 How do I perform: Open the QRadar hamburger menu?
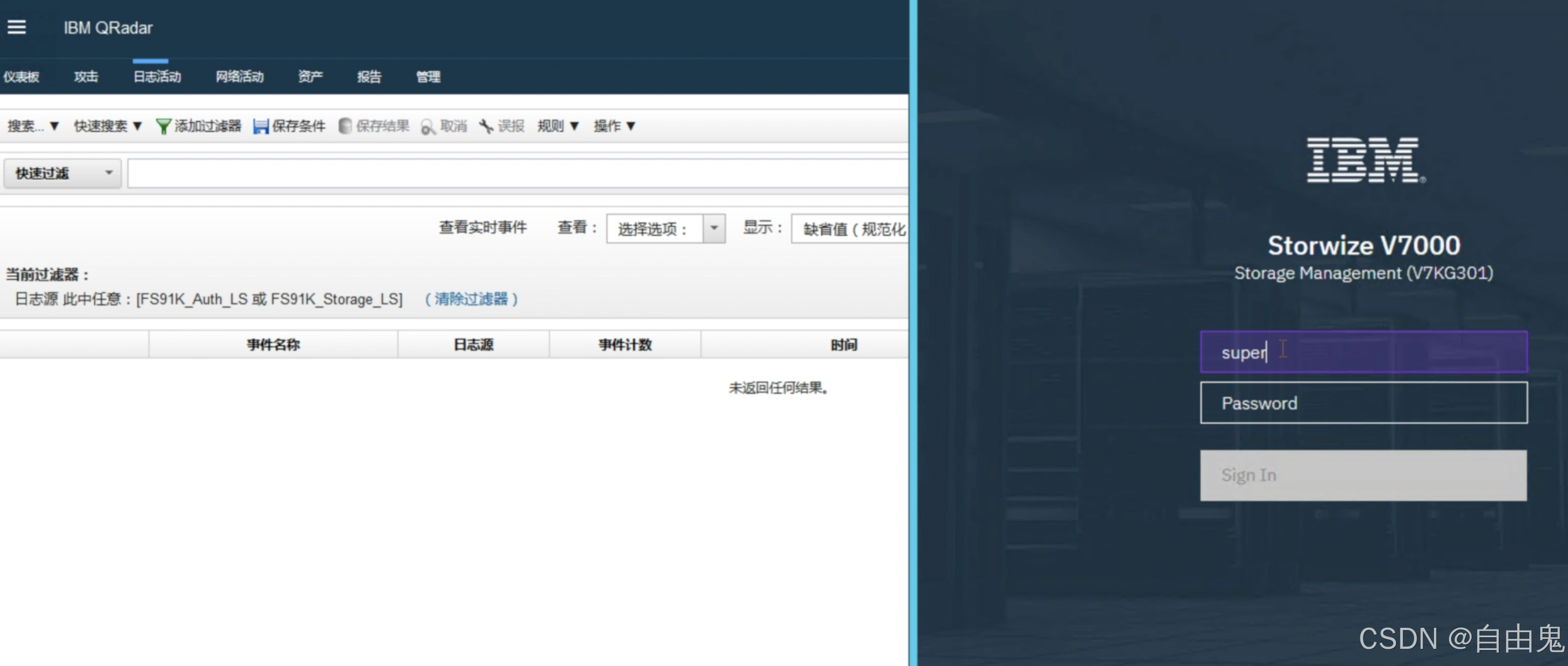pos(17,27)
